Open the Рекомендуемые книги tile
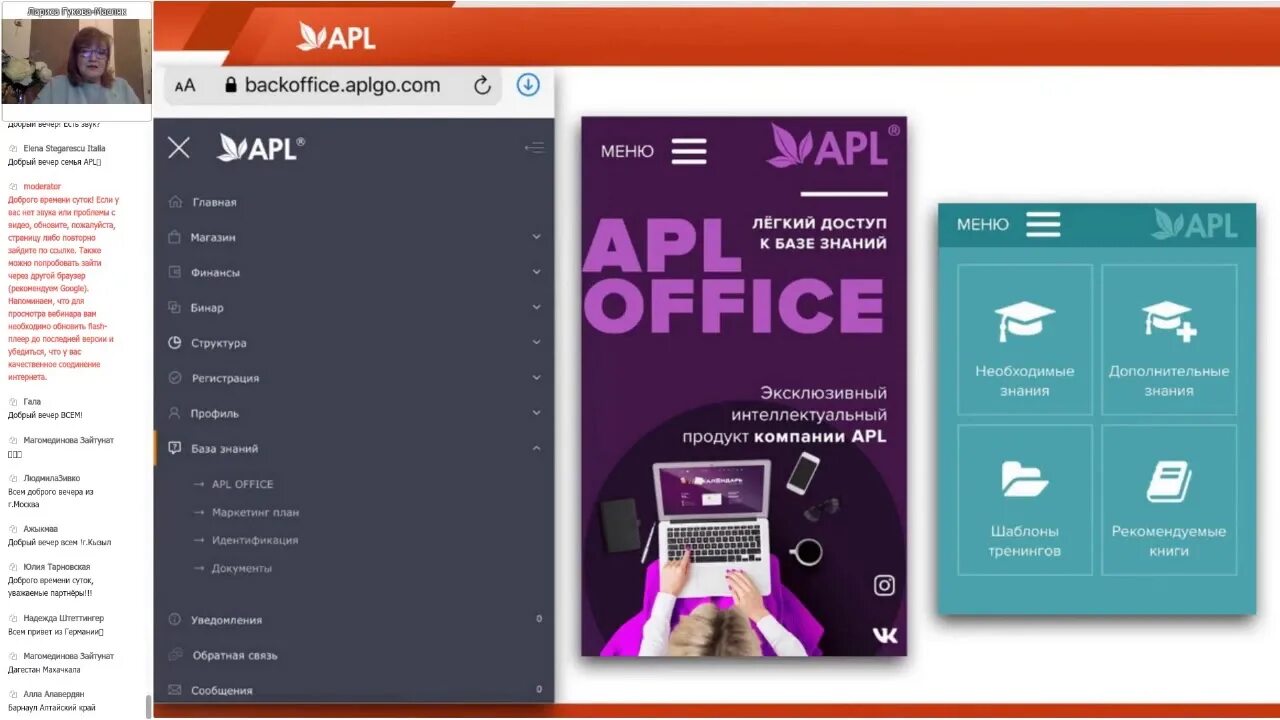The width and height of the screenshot is (1280, 720). [x=1169, y=500]
